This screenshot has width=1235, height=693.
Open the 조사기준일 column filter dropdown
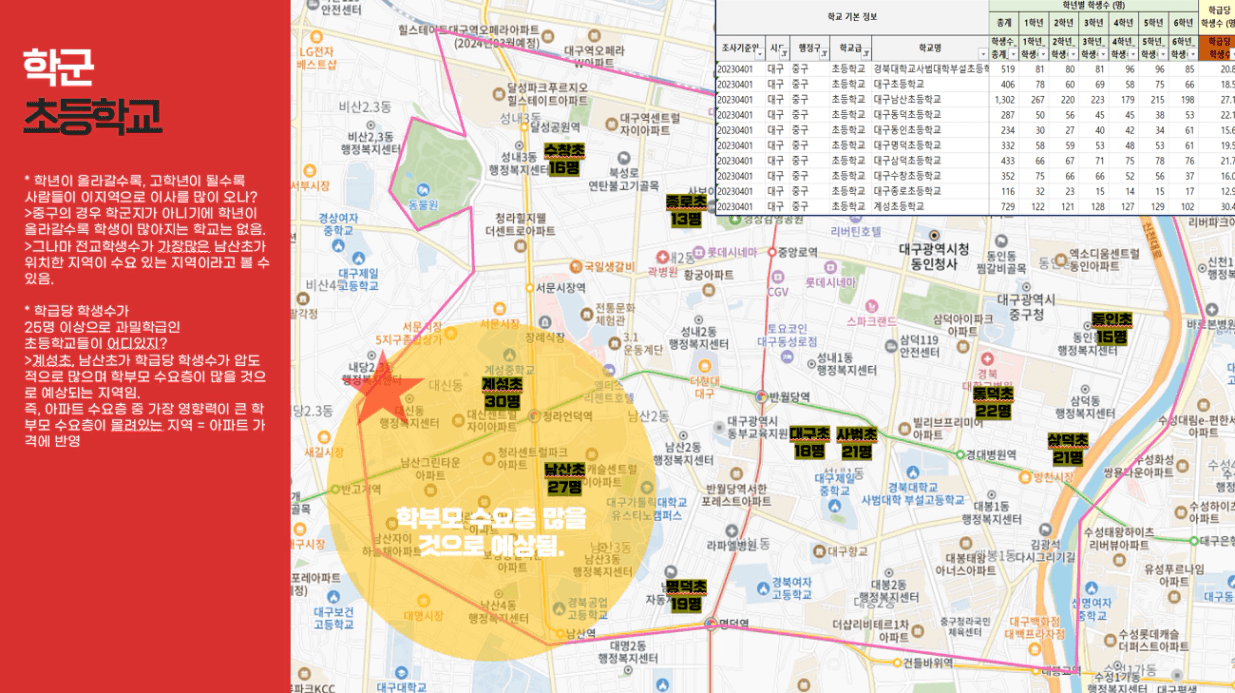[762, 55]
